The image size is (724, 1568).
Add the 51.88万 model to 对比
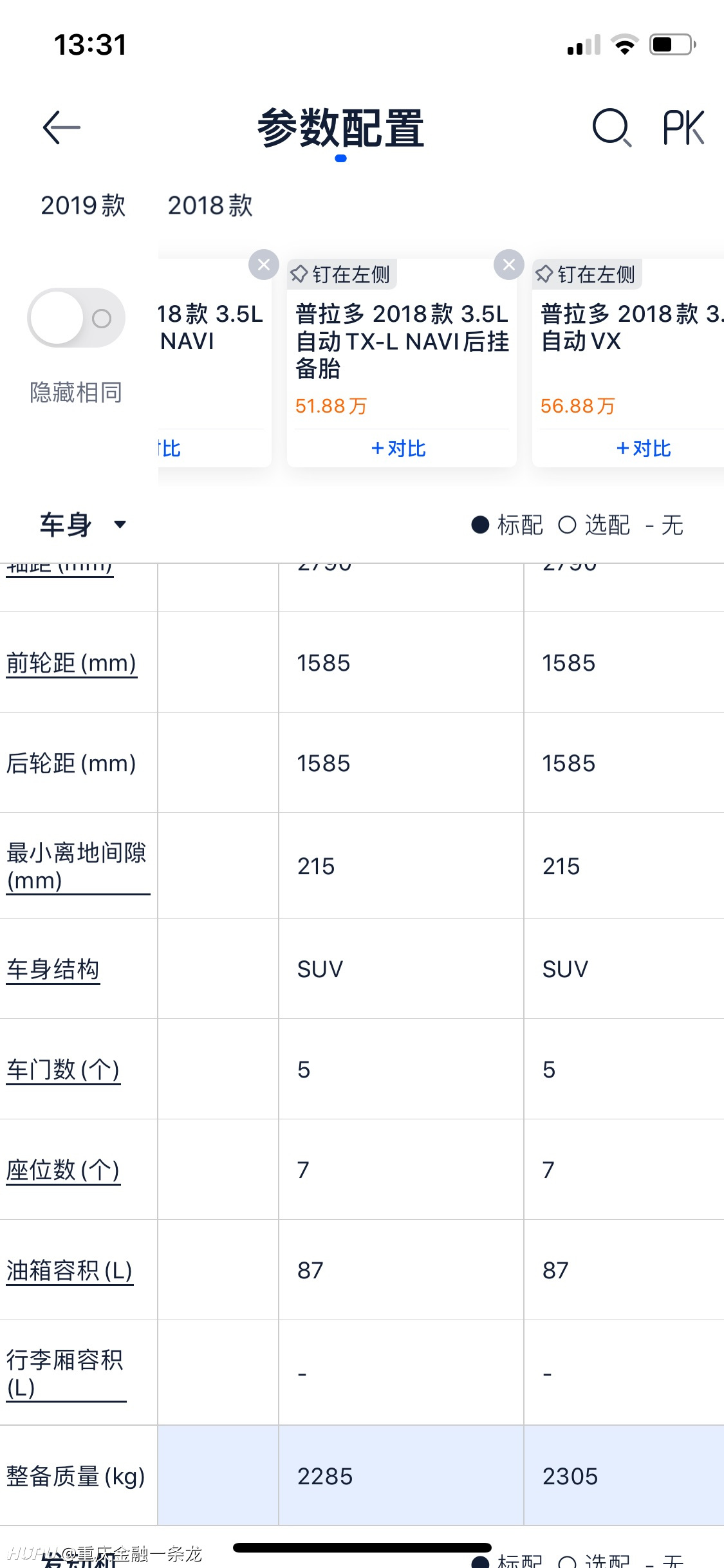398,449
